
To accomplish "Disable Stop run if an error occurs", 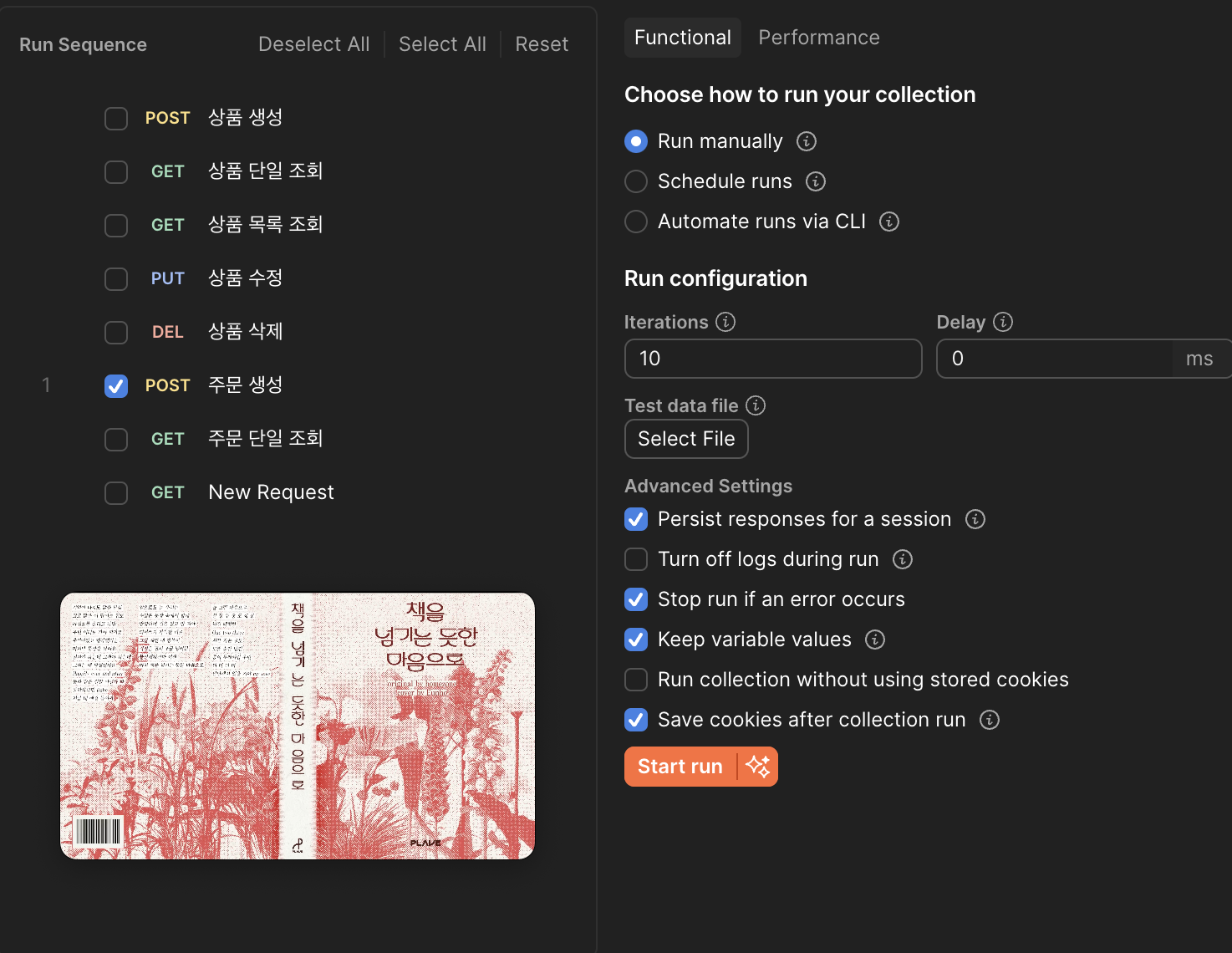I will tap(636, 599).
